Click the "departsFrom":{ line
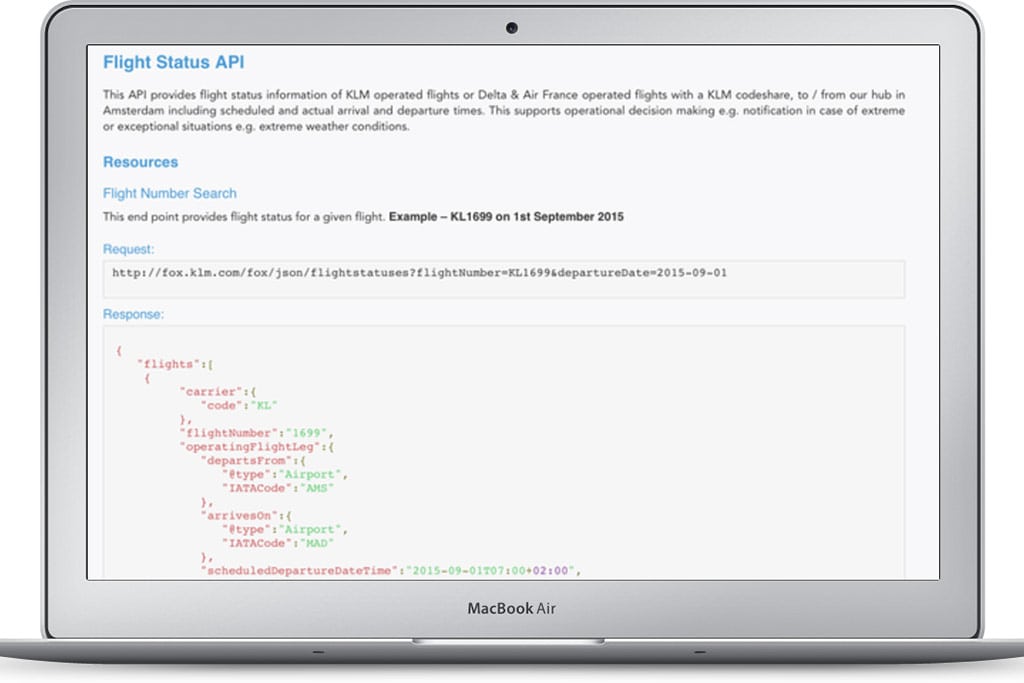The height and width of the screenshot is (683, 1024). (x=253, y=461)
